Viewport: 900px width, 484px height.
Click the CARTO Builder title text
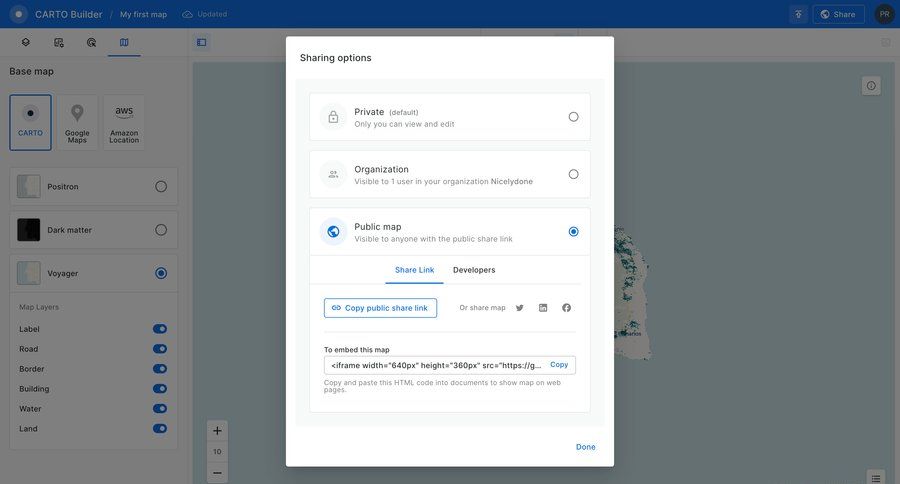pos(68,14)
